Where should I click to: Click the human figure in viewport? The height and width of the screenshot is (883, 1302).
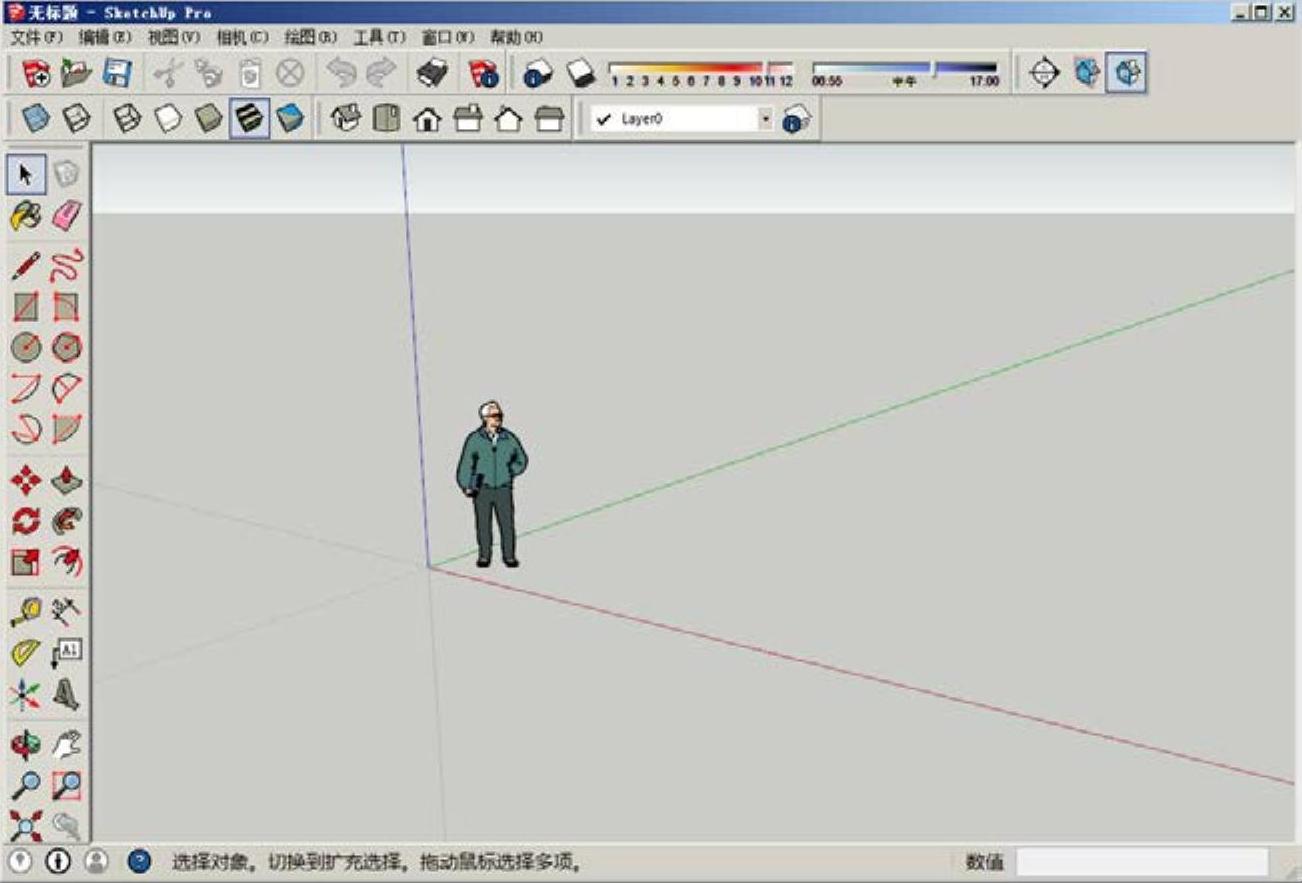tap(492, 485)
